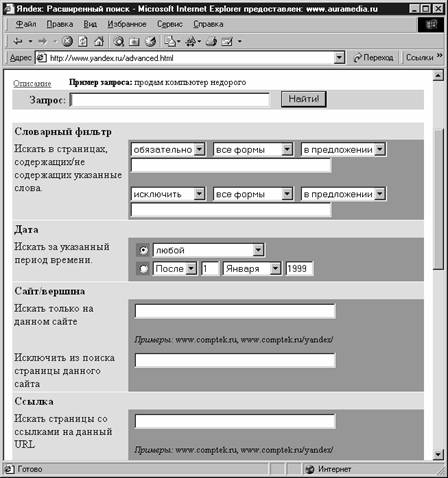Screen dimensions: 448x478
Task: Go to the Home page icon
Action: pyautogui.click(x=98, y=42)
